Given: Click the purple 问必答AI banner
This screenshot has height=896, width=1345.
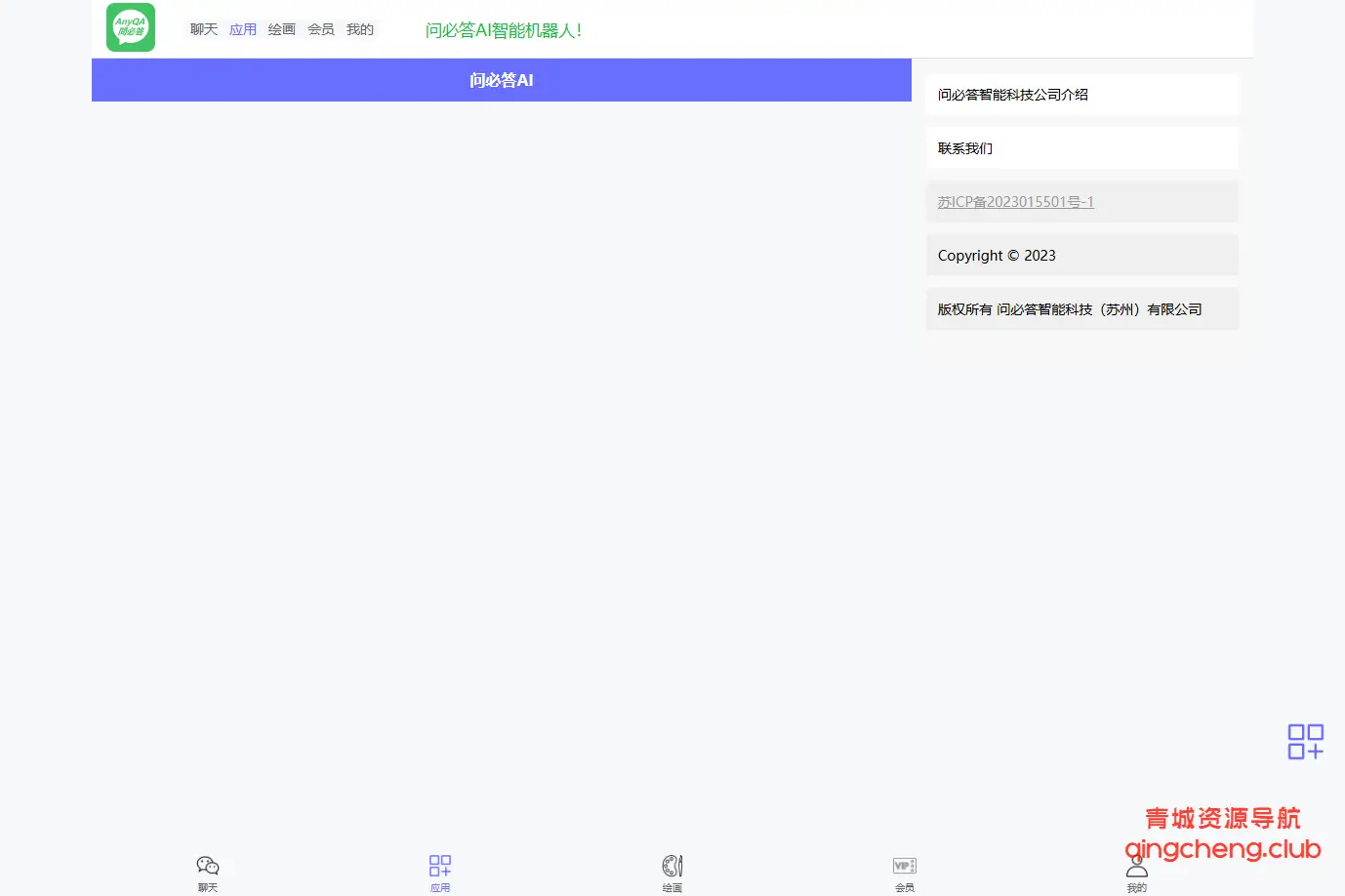Looking at the screenshot, I should point(502,80).
